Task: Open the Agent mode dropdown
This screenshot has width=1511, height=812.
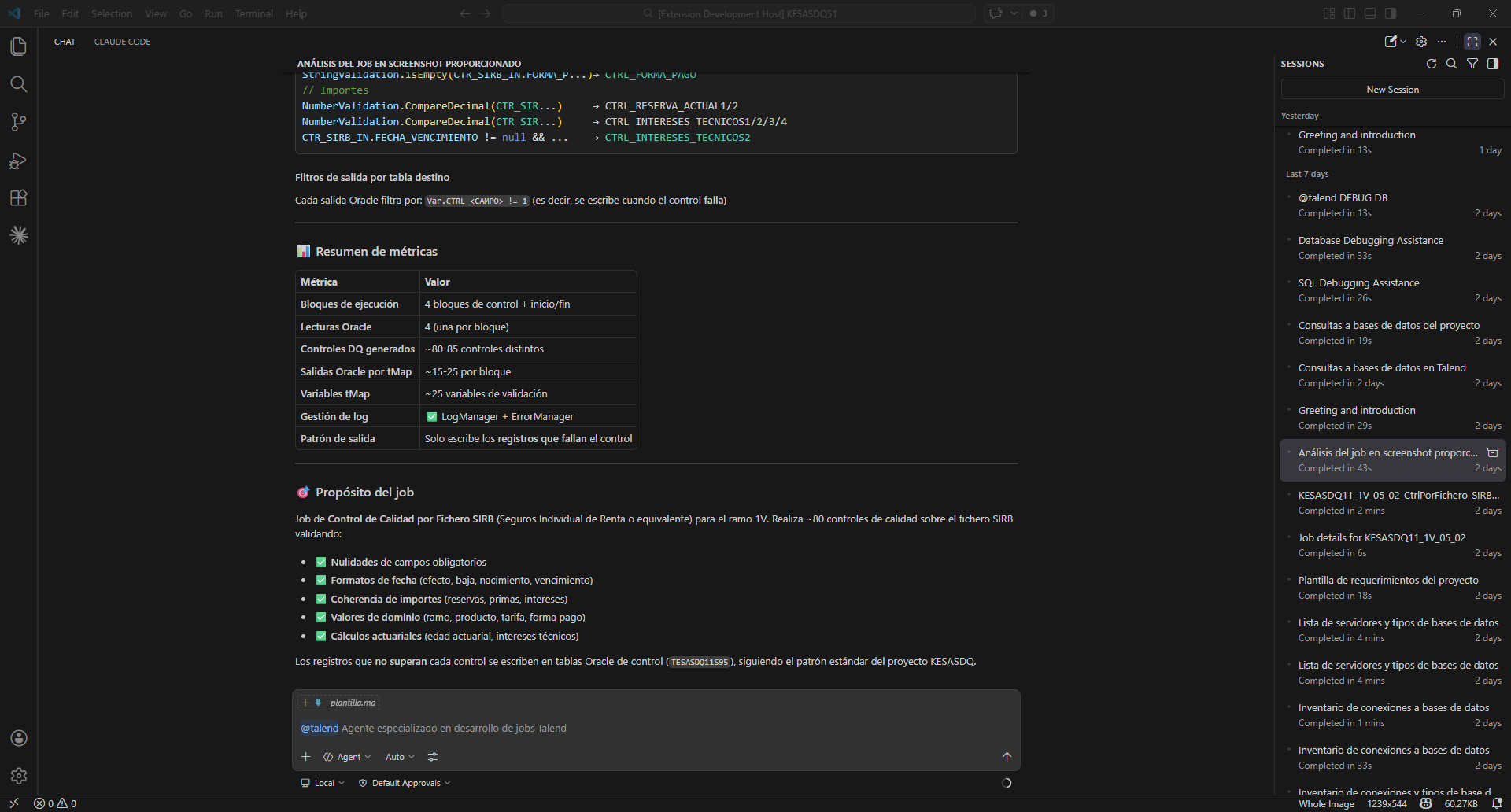Action: click(347, 757)
